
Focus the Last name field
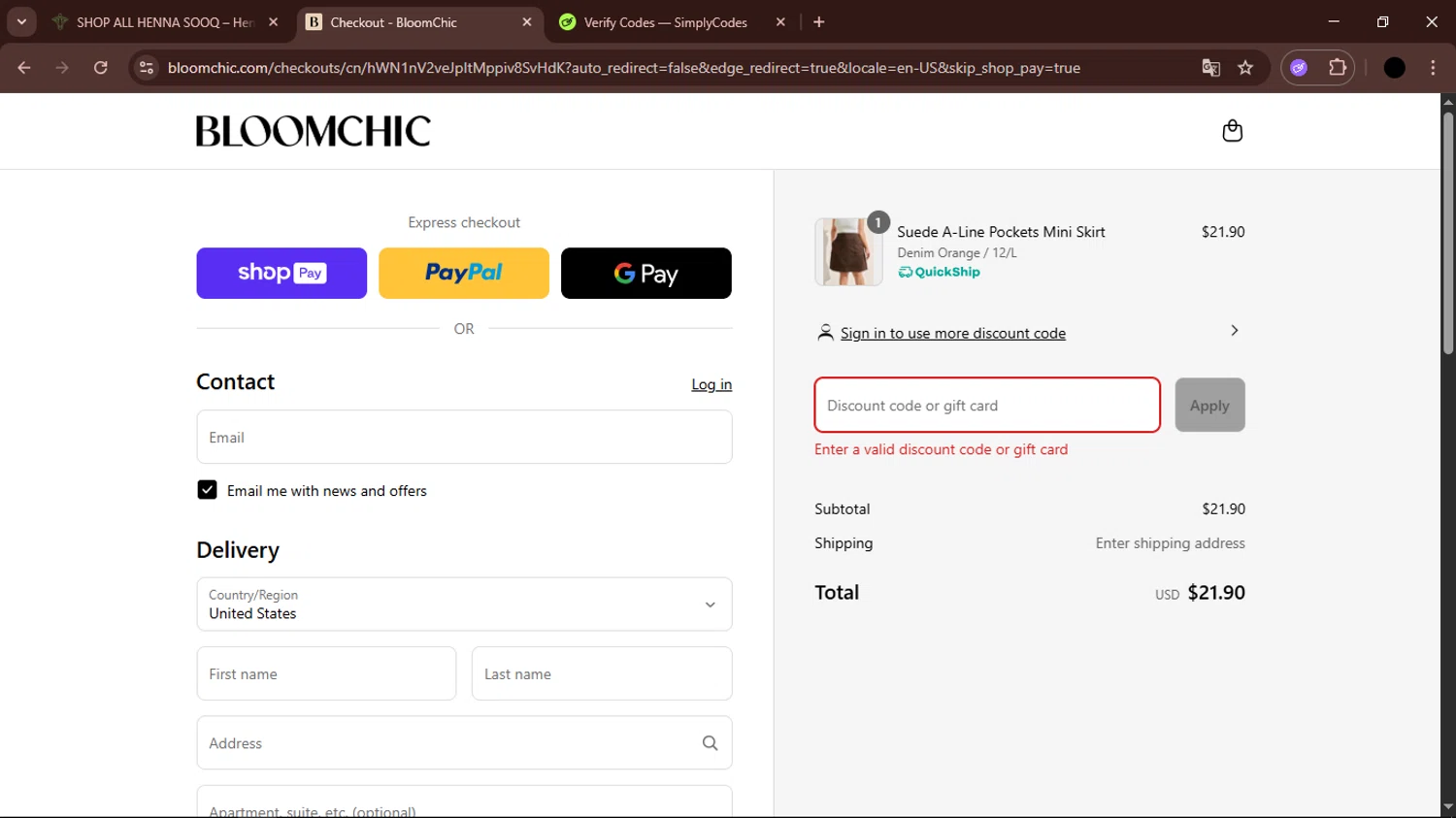click(602, 673)
